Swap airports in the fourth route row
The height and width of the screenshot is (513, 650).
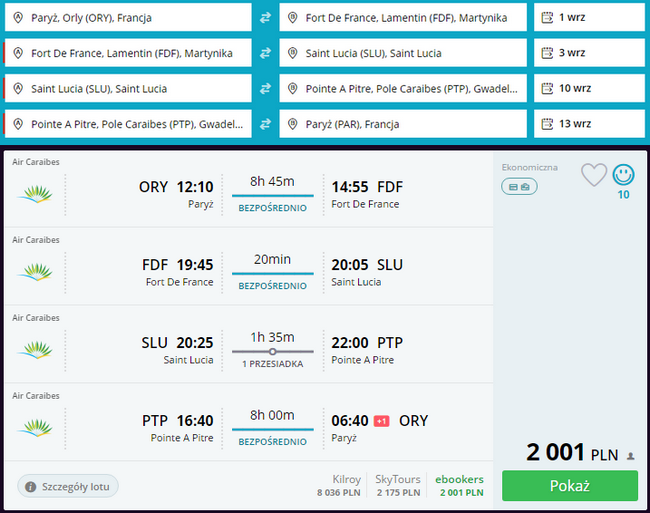coord(265,125)
